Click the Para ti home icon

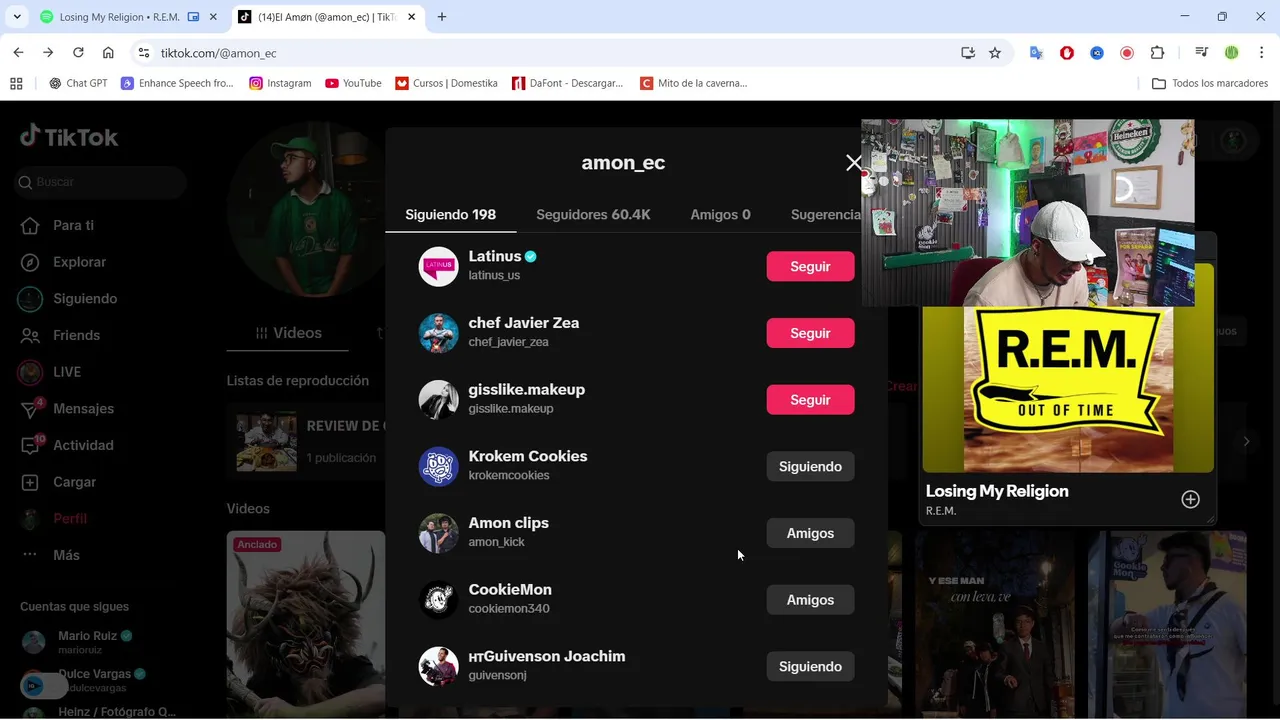click(x=31, y=225)
